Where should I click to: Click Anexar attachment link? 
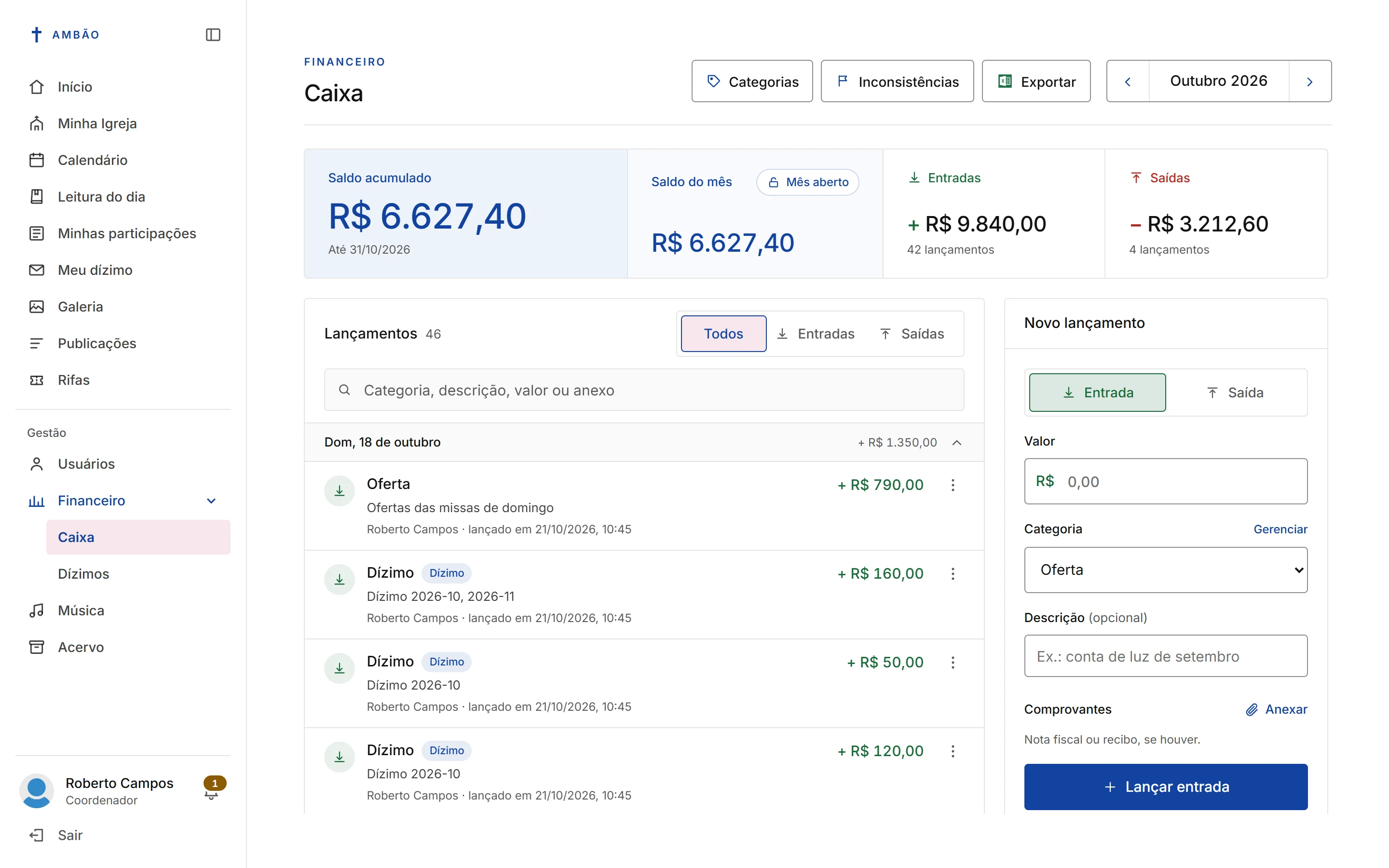[1277, 709]
